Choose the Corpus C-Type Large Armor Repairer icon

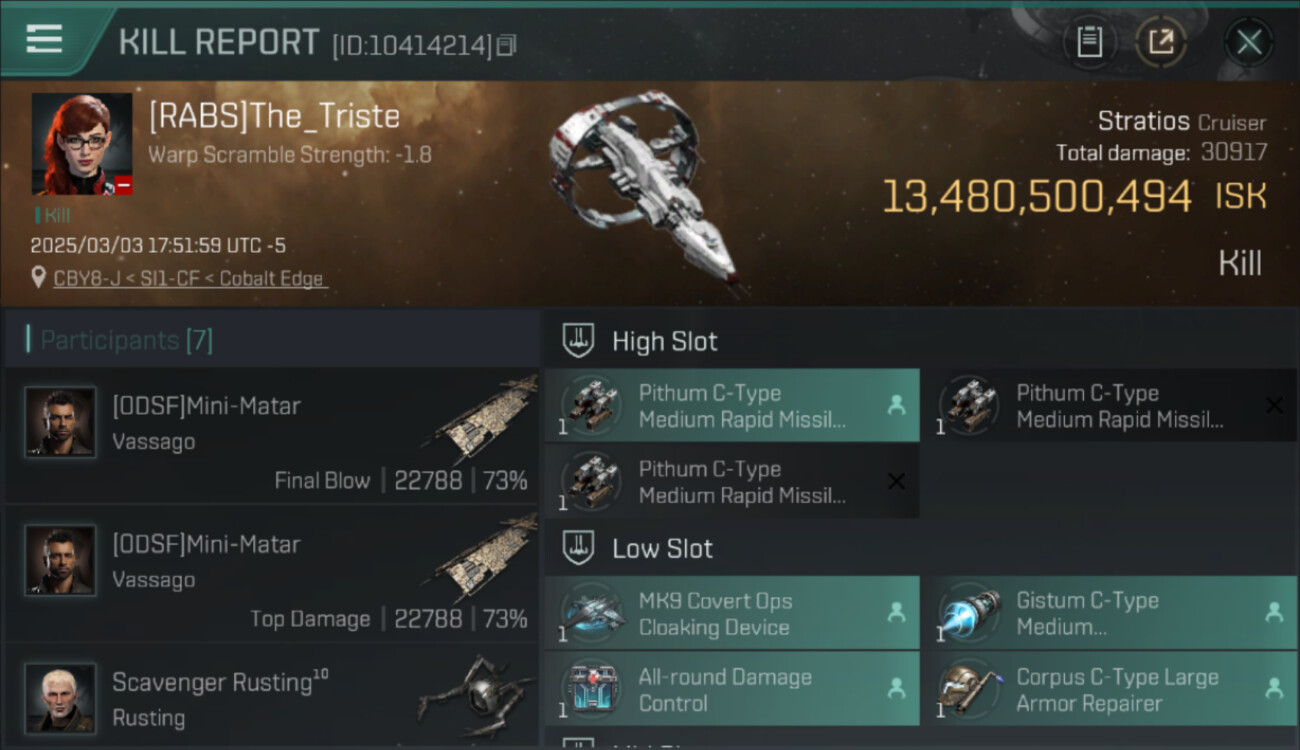[x=970, y=689]
